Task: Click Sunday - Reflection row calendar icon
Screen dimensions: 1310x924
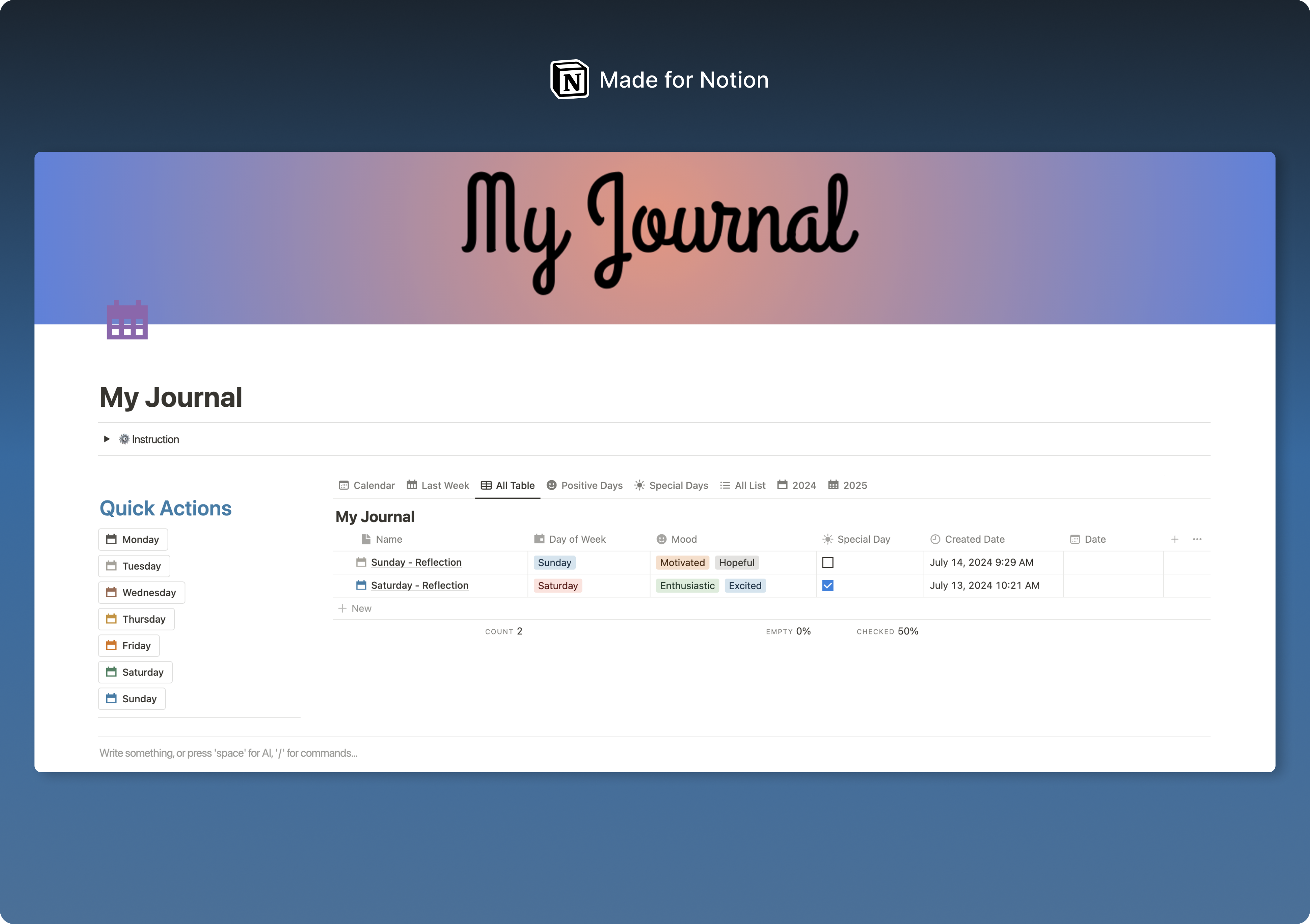Action: [x=361, y=562]
